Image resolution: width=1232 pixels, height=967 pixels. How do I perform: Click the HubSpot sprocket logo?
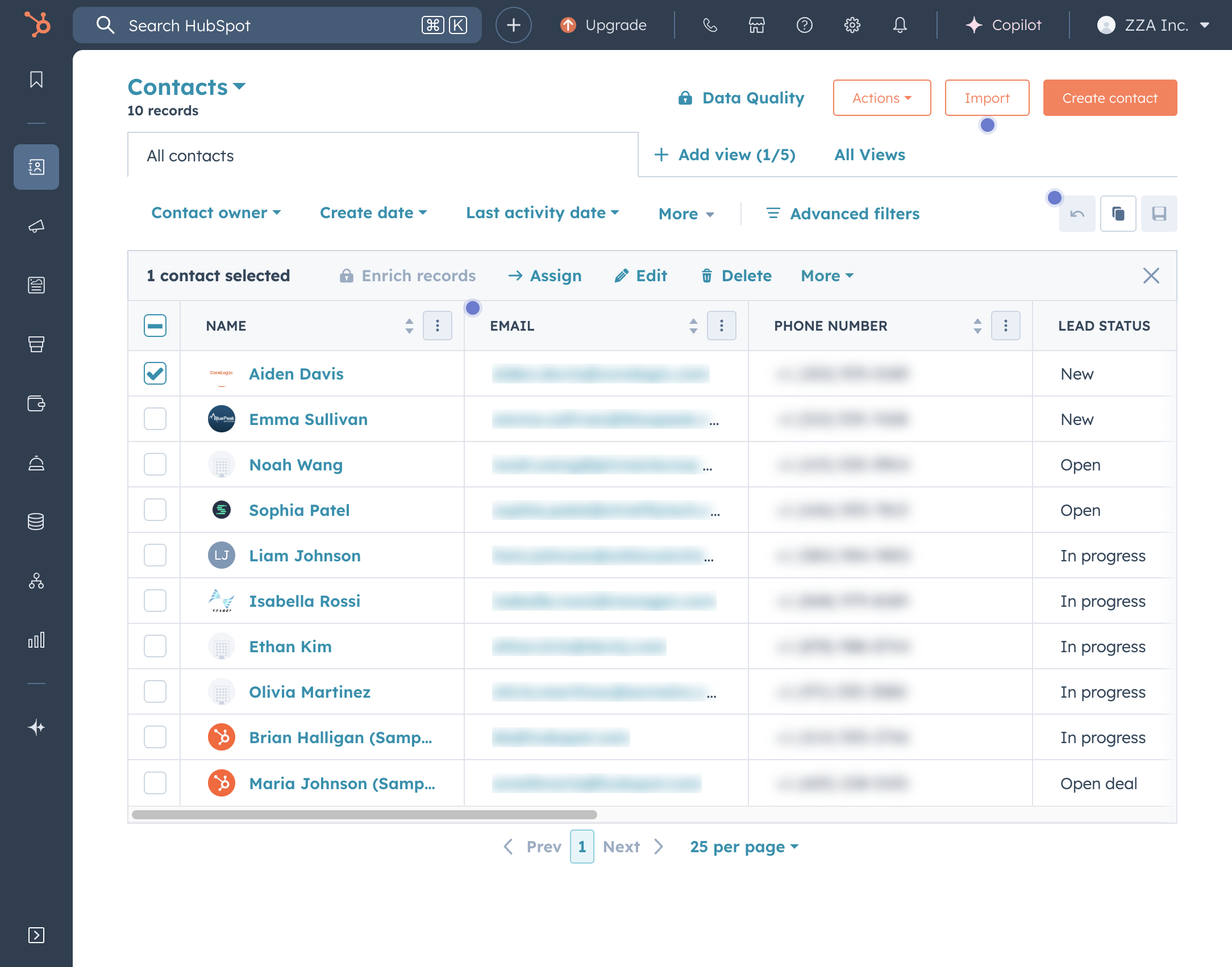[38, 25]
